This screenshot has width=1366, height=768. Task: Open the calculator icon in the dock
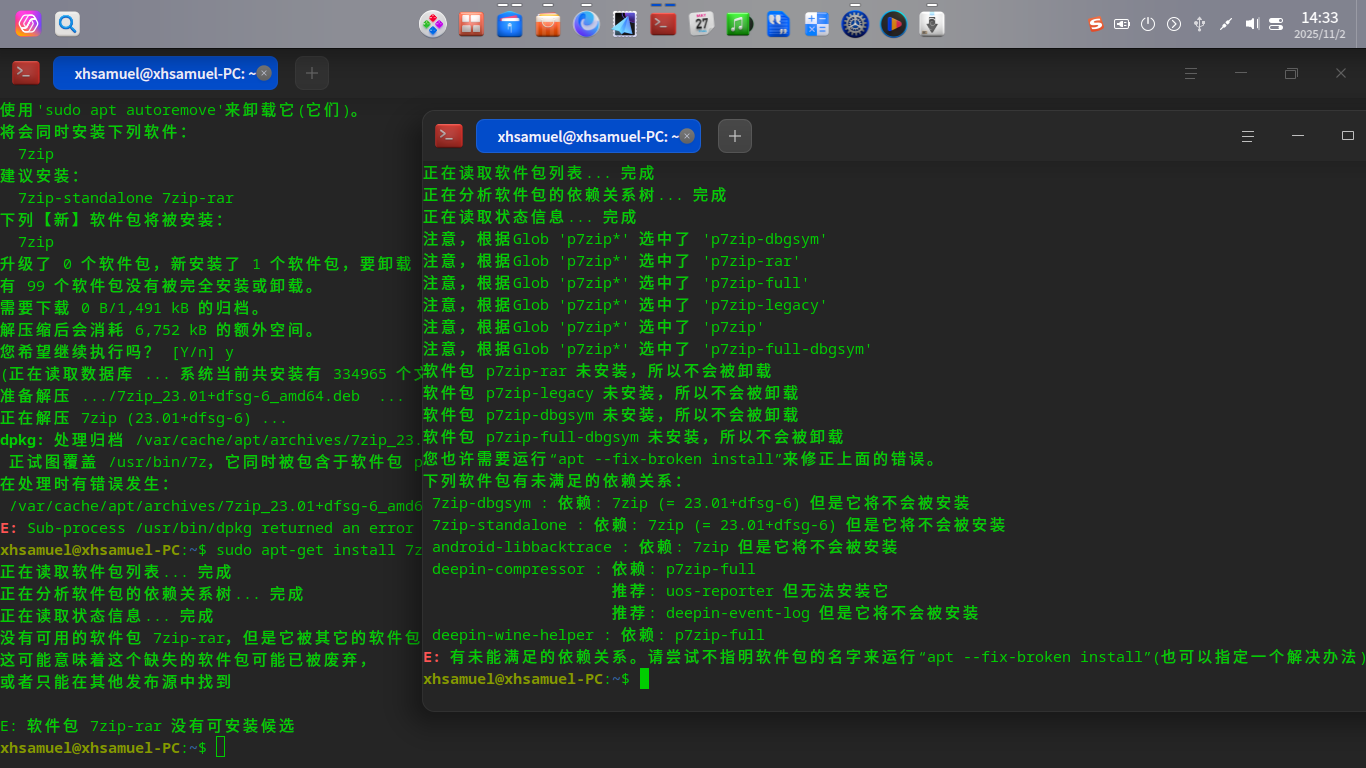click(x=817, y=24)
